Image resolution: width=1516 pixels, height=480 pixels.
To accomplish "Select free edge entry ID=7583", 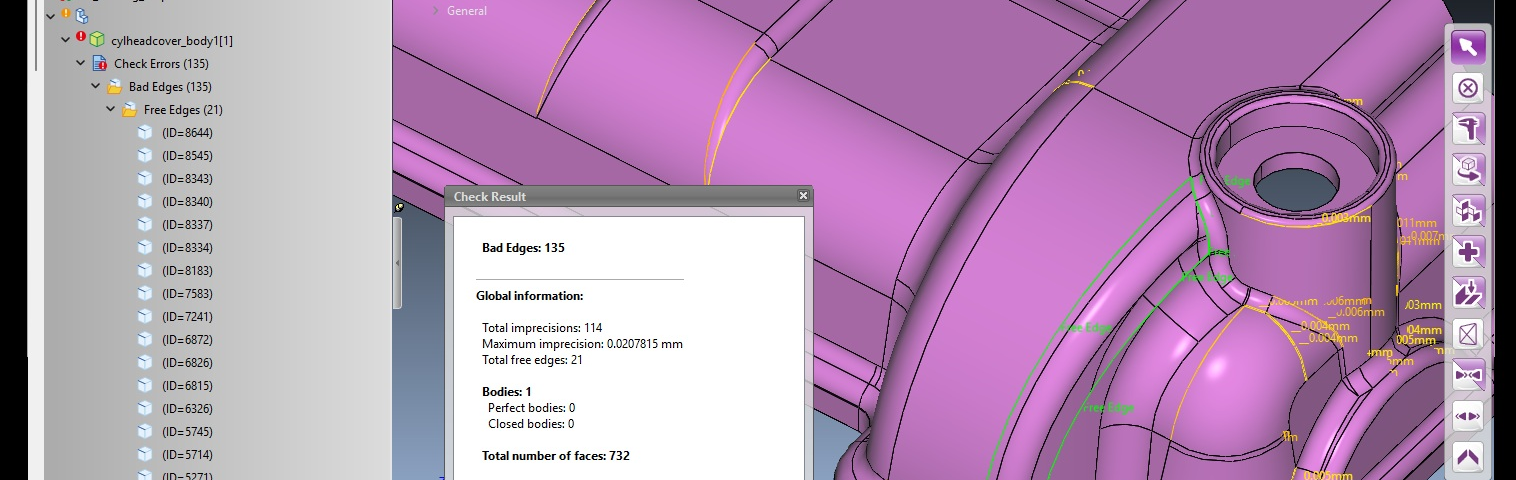I will [x=186, y=294].
